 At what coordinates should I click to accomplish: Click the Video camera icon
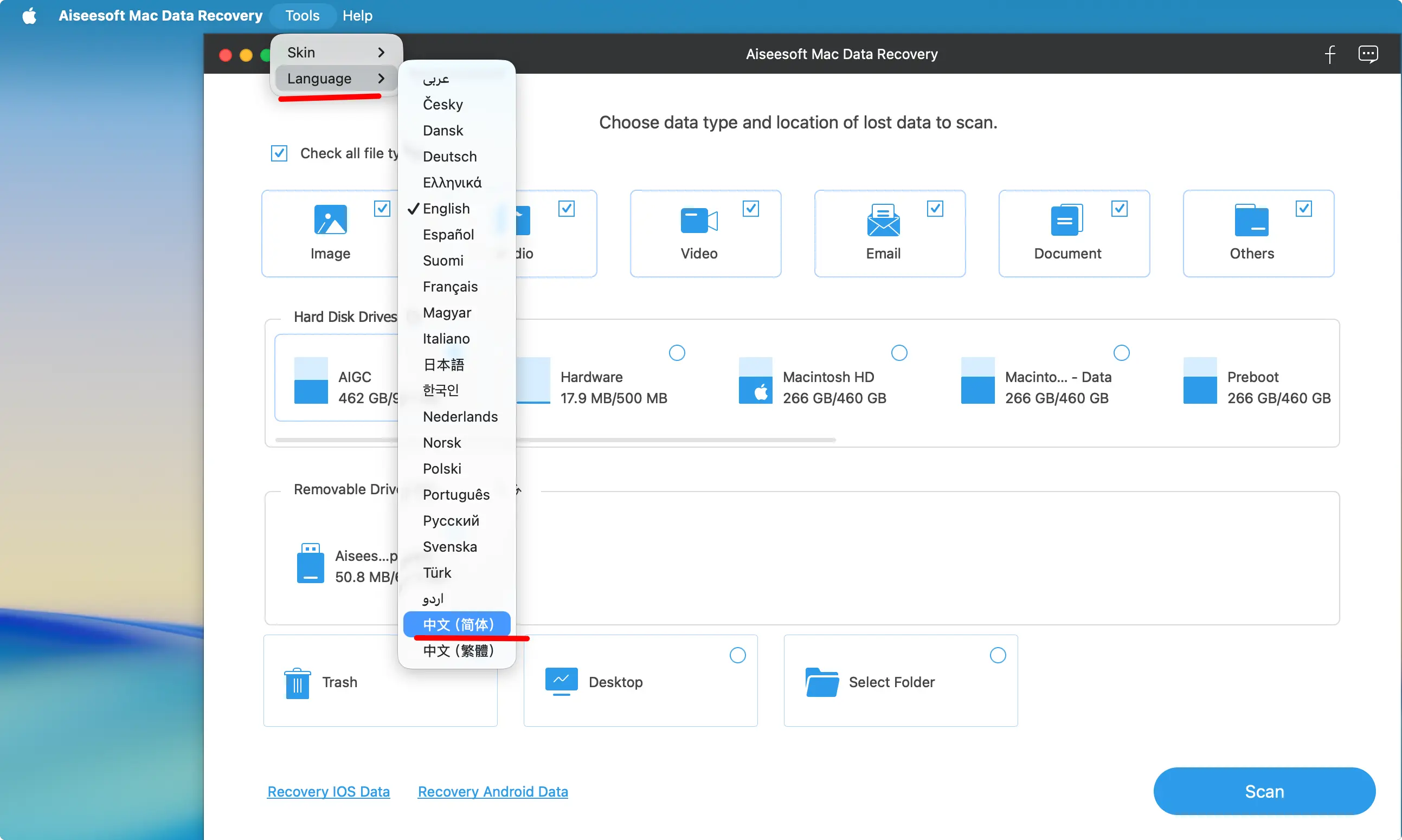click(x=698, y=220)
